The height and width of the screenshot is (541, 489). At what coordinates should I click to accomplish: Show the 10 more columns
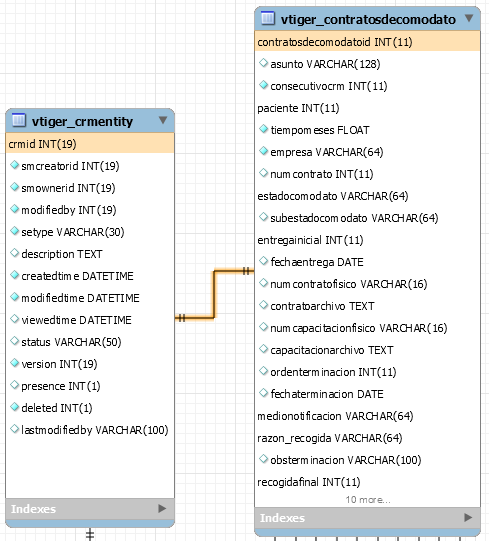pos(368,500)
